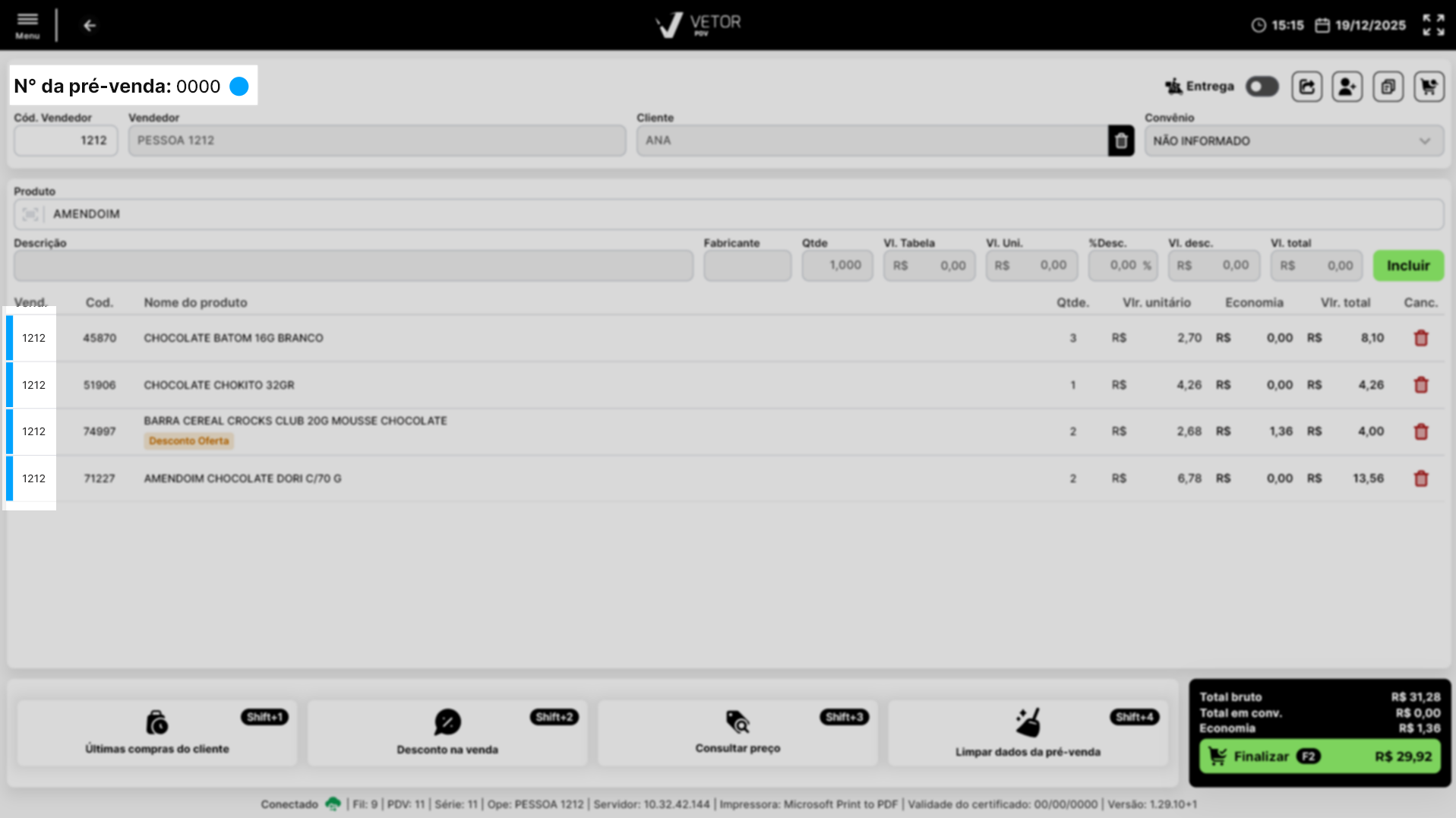1456x818 pixels.
Task: Click the Descrição field
Action: tap(353, 266)
